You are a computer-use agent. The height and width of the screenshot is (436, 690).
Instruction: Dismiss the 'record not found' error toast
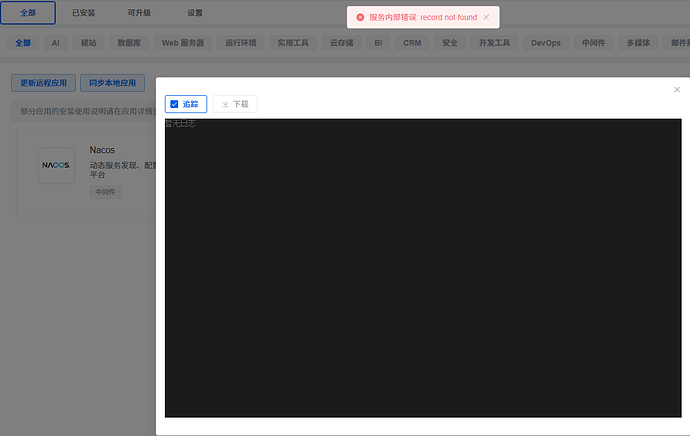(x=486, y=17)
